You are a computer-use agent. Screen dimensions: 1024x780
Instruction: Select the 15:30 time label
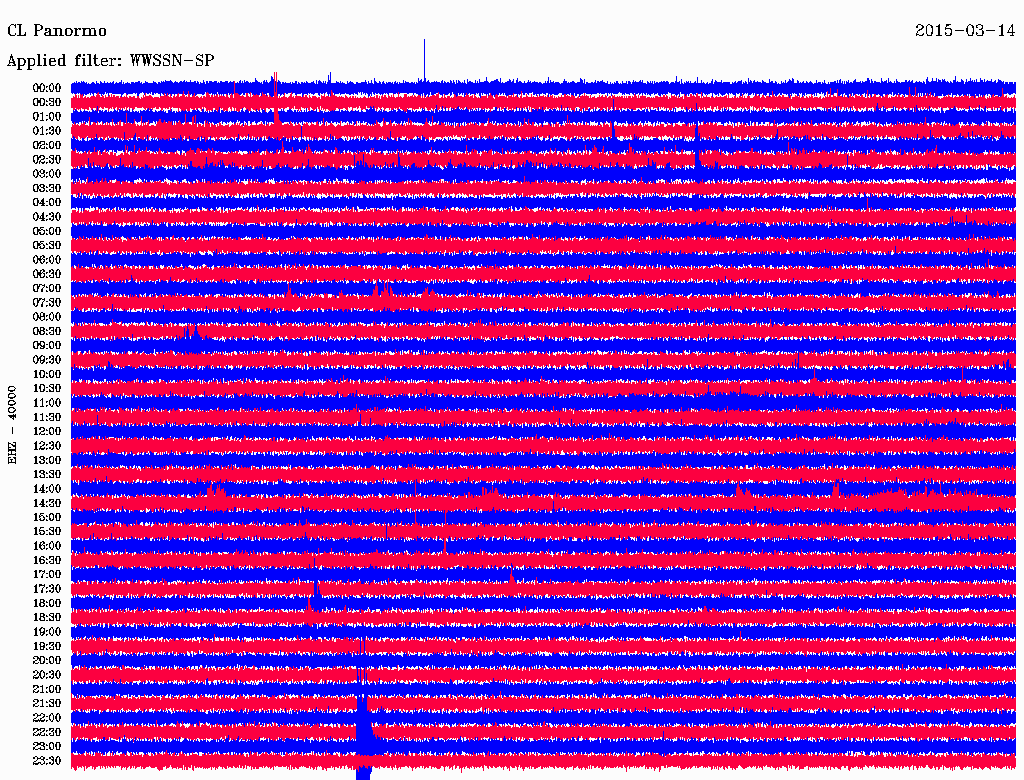pos(47,532)
